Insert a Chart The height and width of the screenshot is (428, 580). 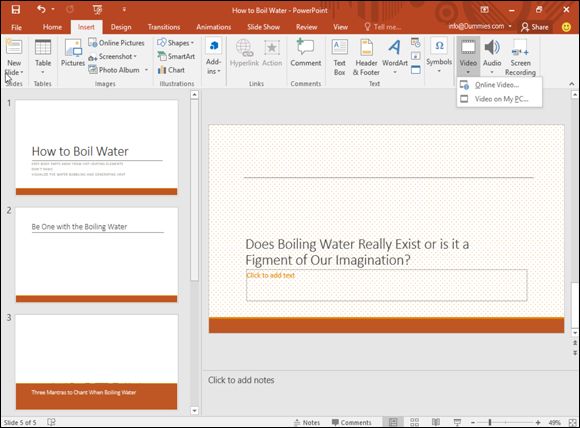[171, 70]
